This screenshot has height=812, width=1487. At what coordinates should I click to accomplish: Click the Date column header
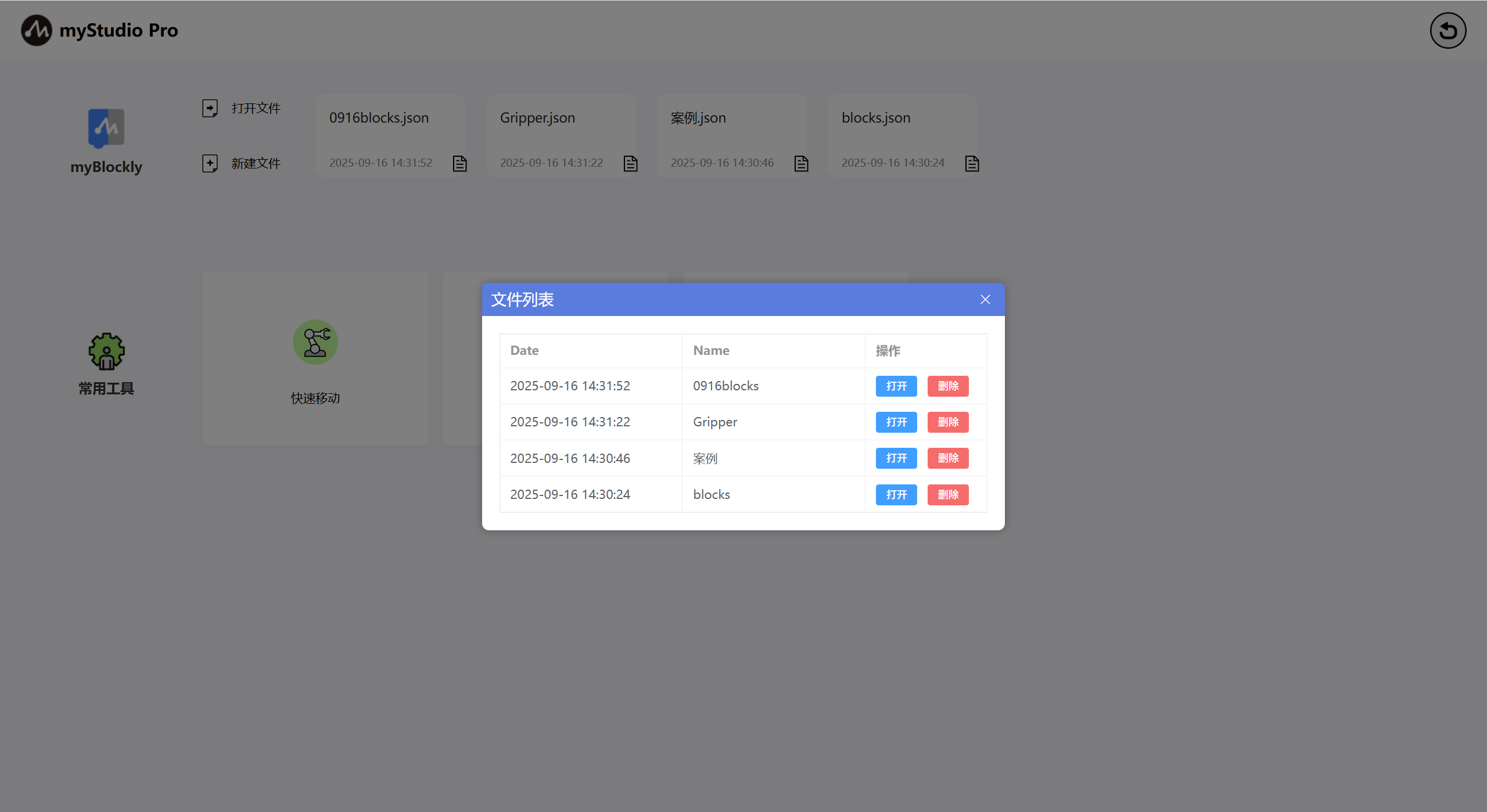coord(524,351)
